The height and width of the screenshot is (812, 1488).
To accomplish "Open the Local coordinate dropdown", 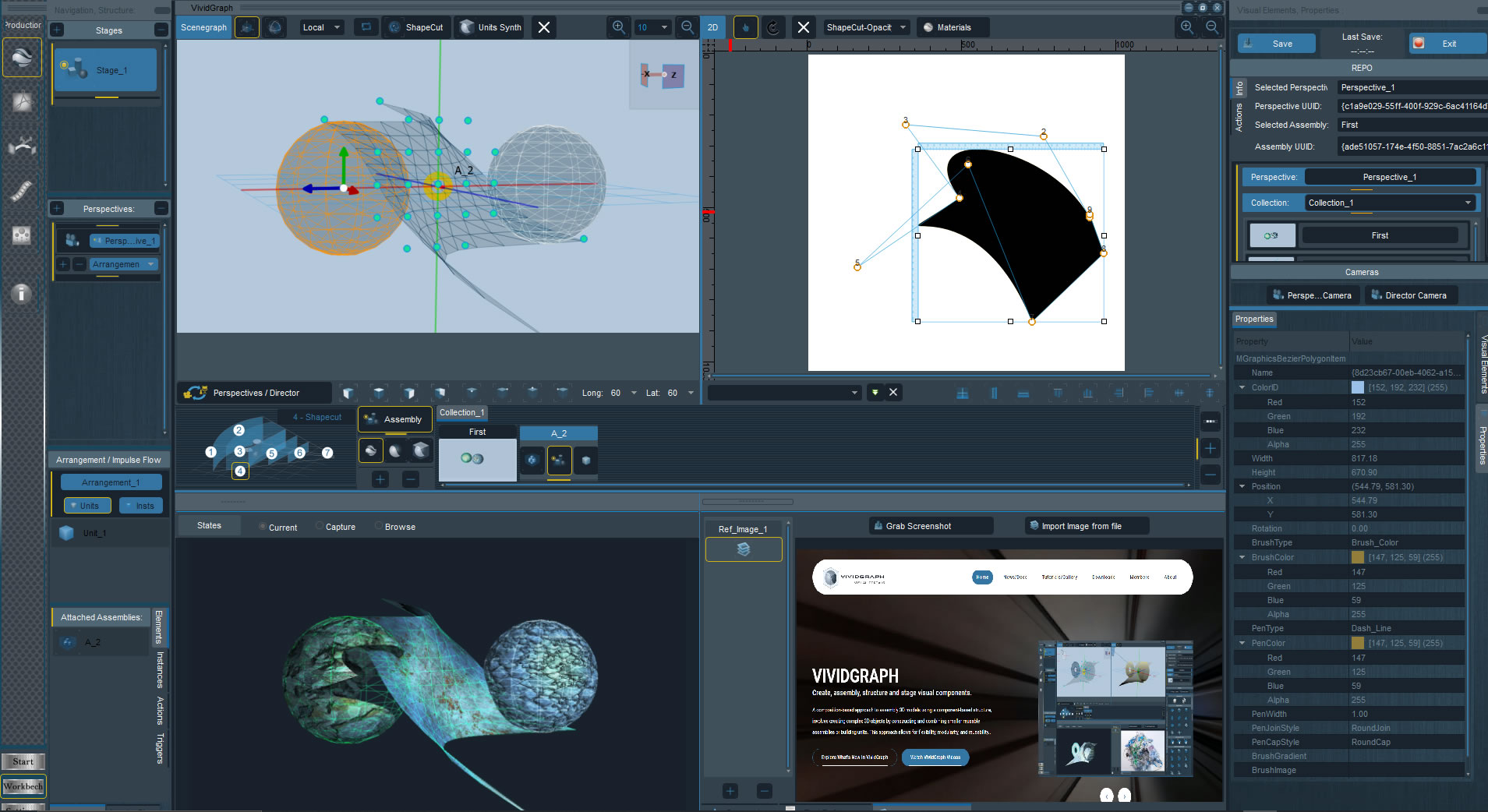I will tap(321, 27).
